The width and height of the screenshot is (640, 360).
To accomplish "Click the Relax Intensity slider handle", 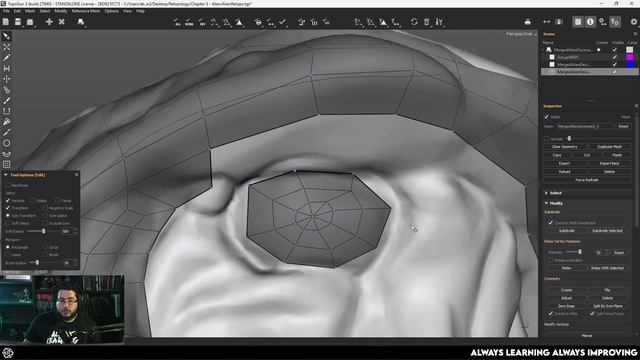I will [580, 252].
